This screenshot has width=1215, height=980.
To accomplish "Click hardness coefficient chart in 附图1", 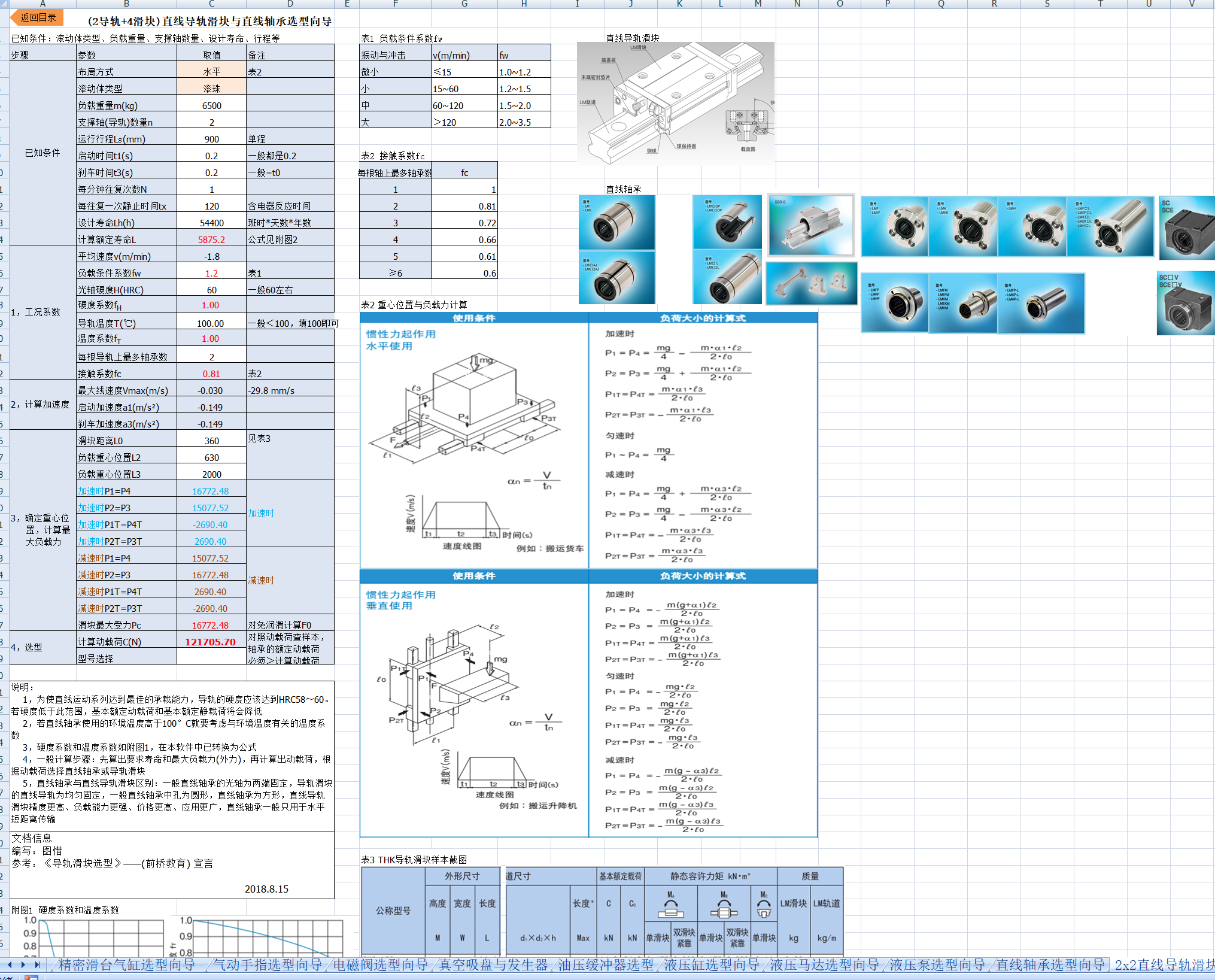I will (93, 937).
